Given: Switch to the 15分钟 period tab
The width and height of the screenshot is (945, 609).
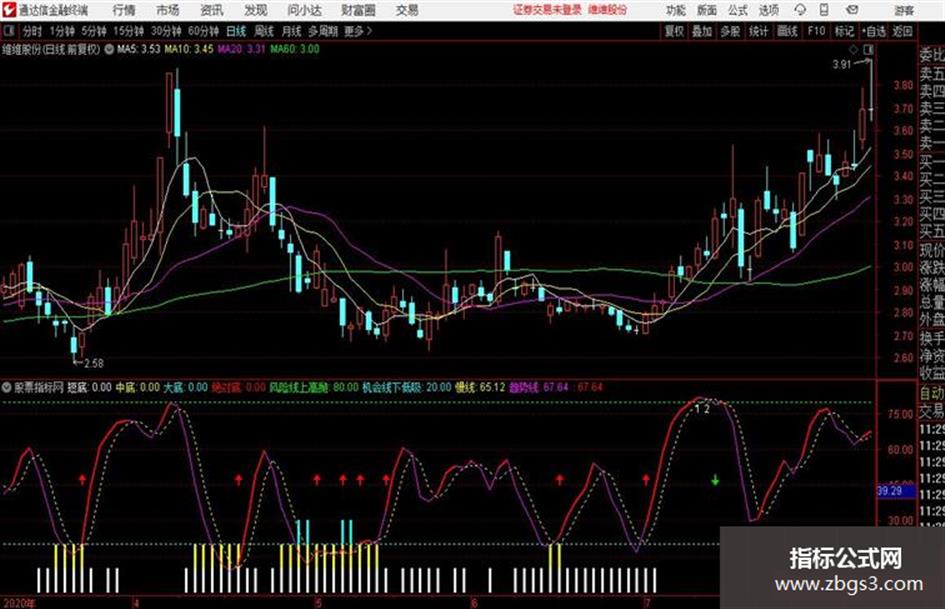Looking at the screenshot, I should coord(128,31).
